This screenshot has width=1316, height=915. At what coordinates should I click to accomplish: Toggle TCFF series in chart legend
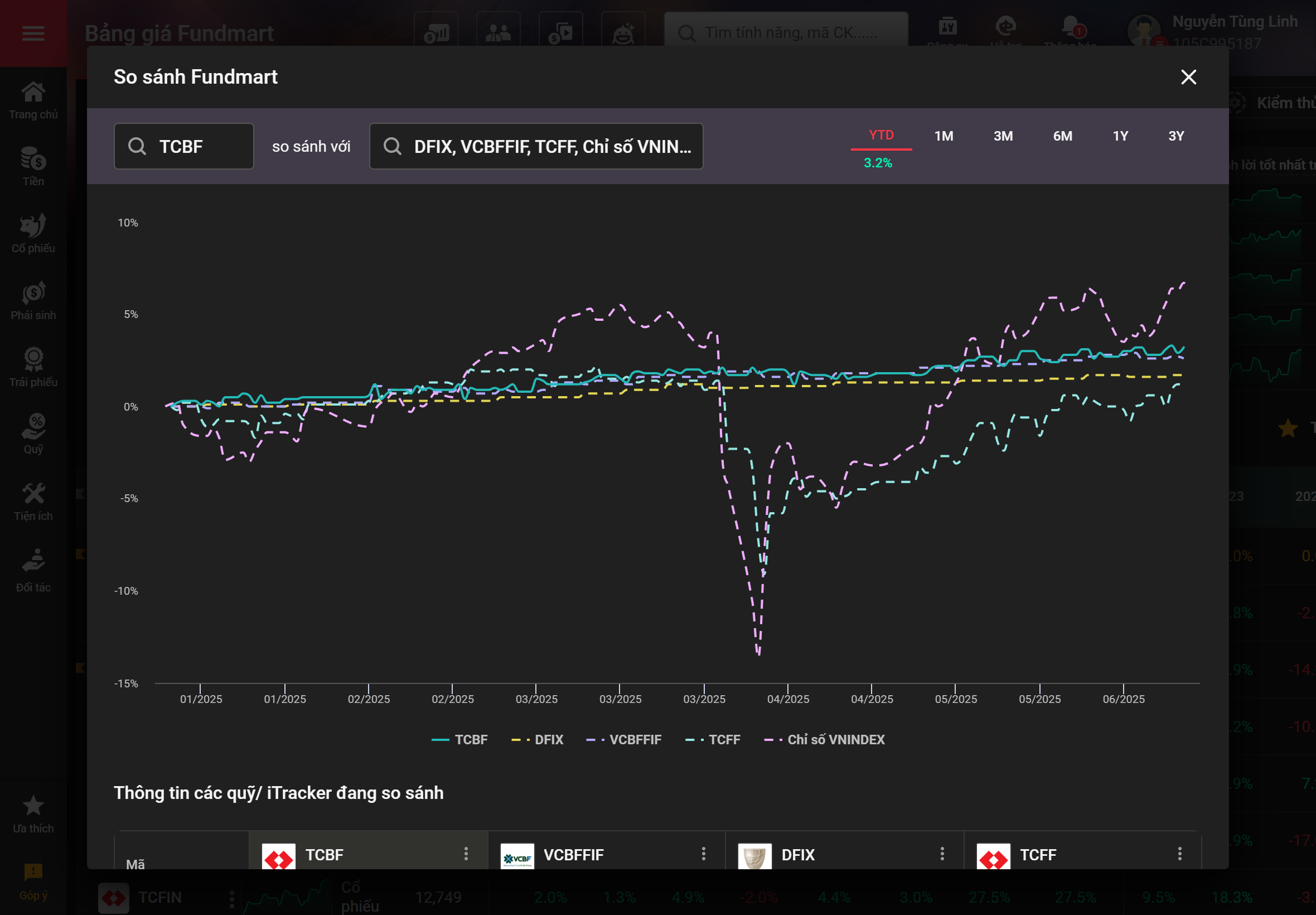[713, 740]
